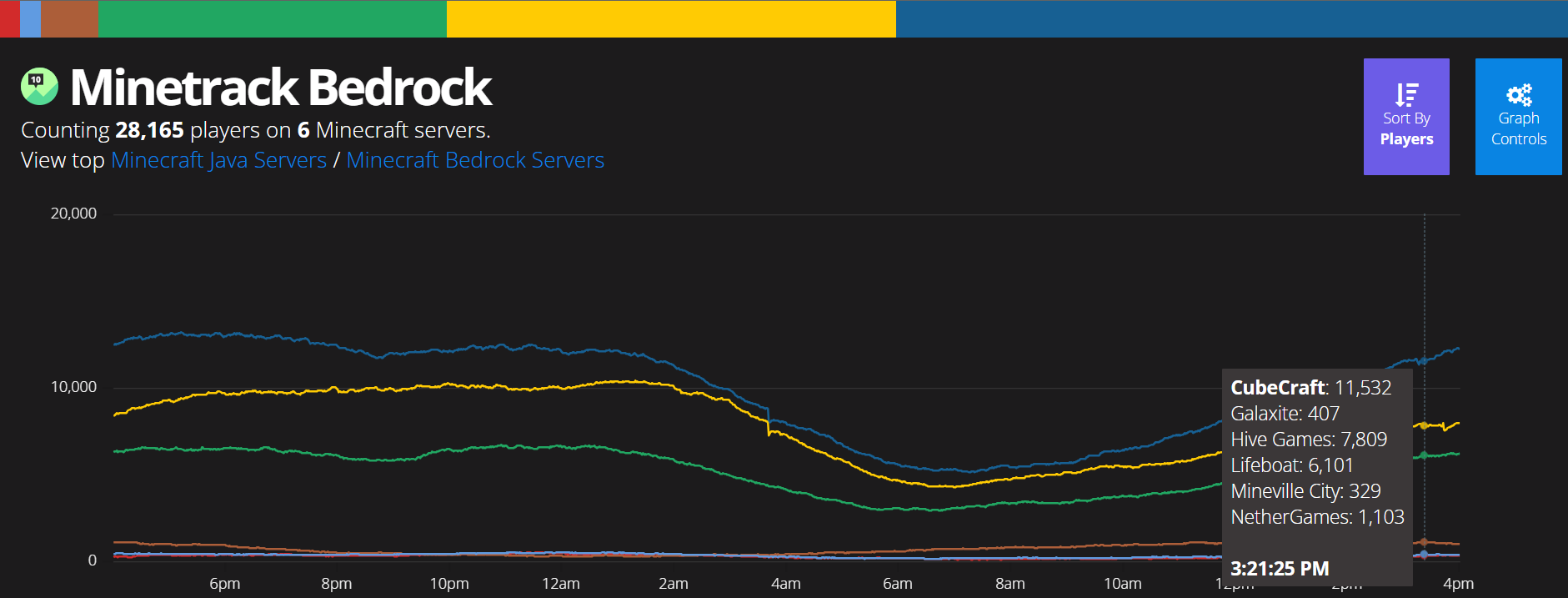Click the 4pm x-axis label

click(1459, 584)
